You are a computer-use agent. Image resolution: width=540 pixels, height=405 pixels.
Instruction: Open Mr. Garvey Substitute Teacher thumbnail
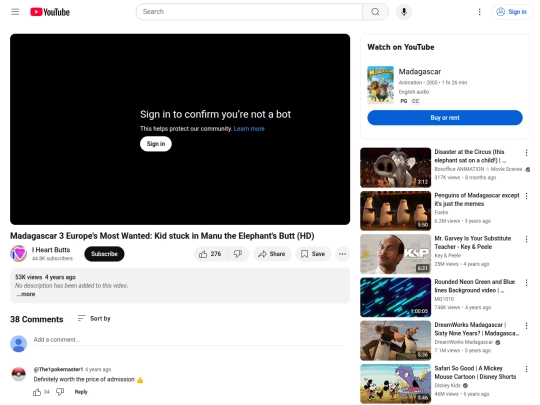(x=395, y=254)
